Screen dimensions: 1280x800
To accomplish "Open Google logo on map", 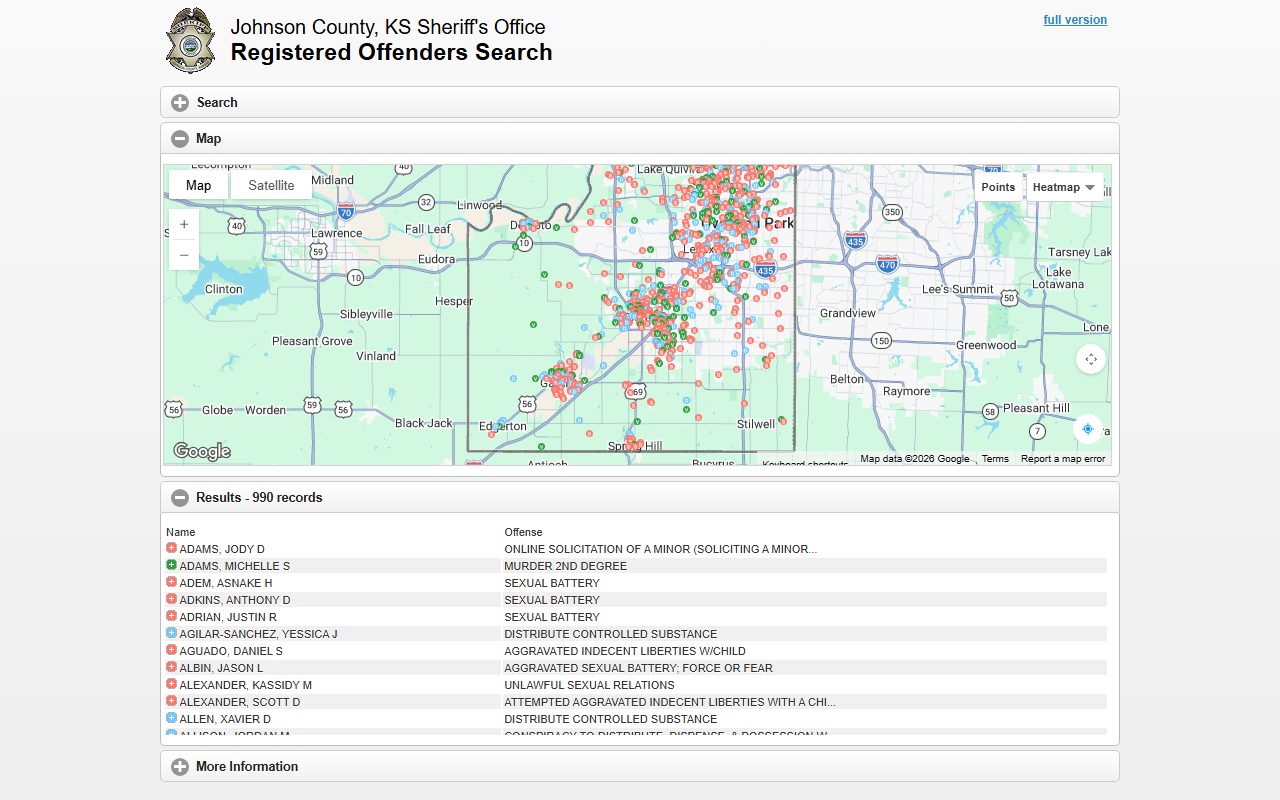I will 202,451.
